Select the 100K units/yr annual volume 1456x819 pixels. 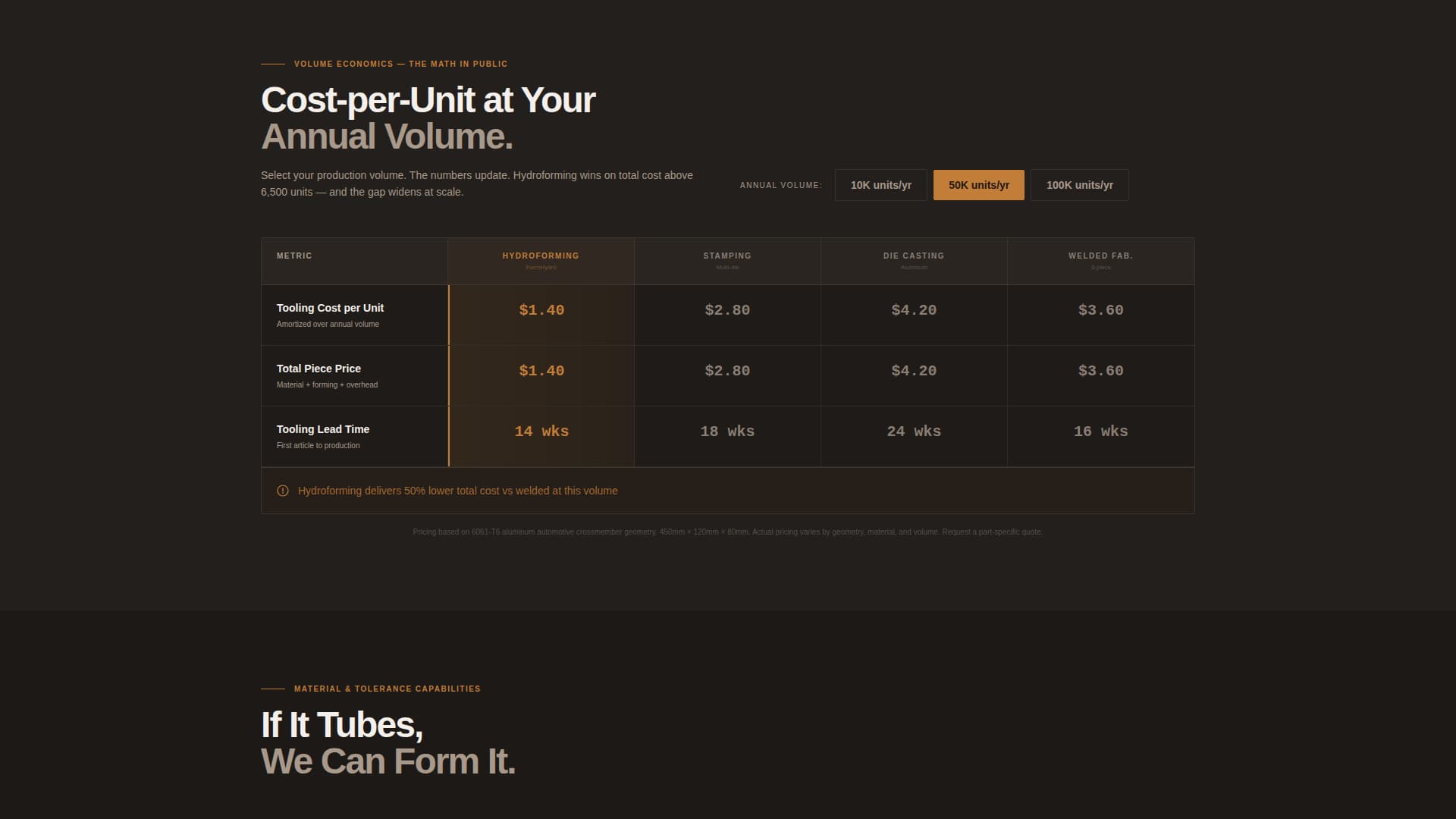click(1079, 184)
